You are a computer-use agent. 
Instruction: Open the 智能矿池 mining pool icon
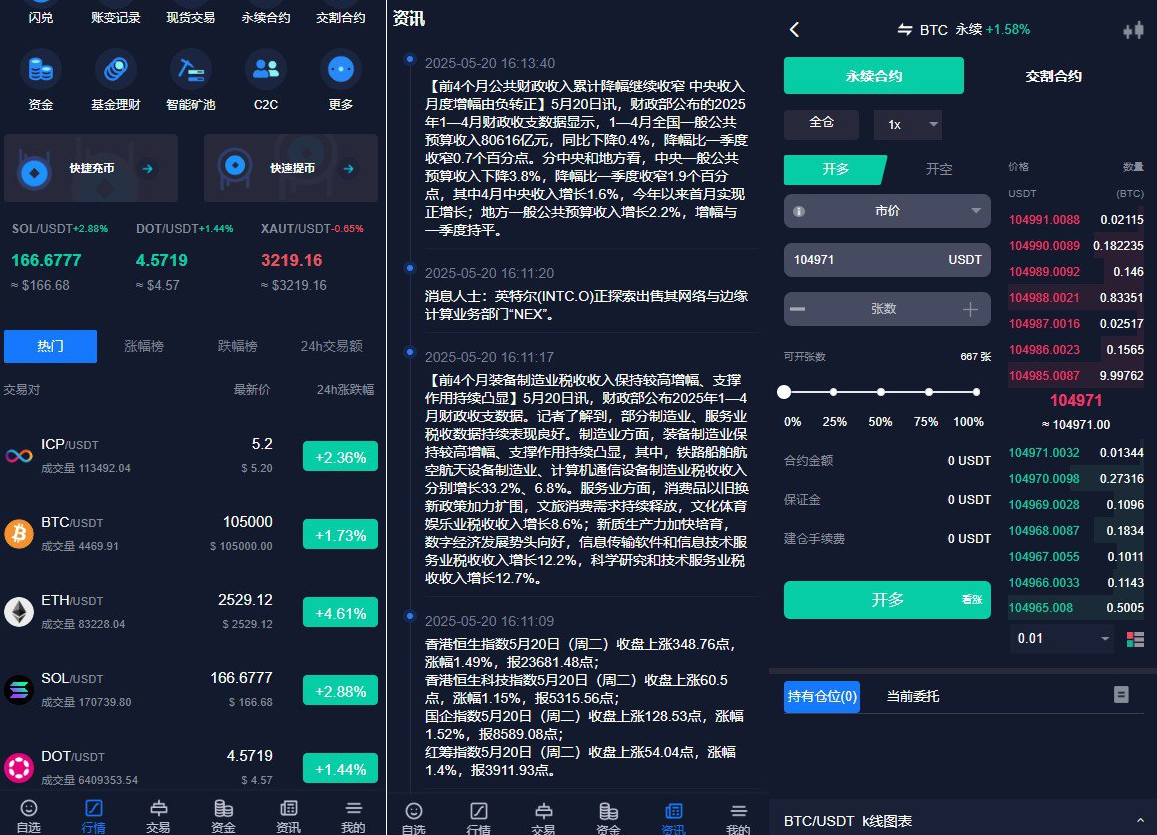pos(190,70)
